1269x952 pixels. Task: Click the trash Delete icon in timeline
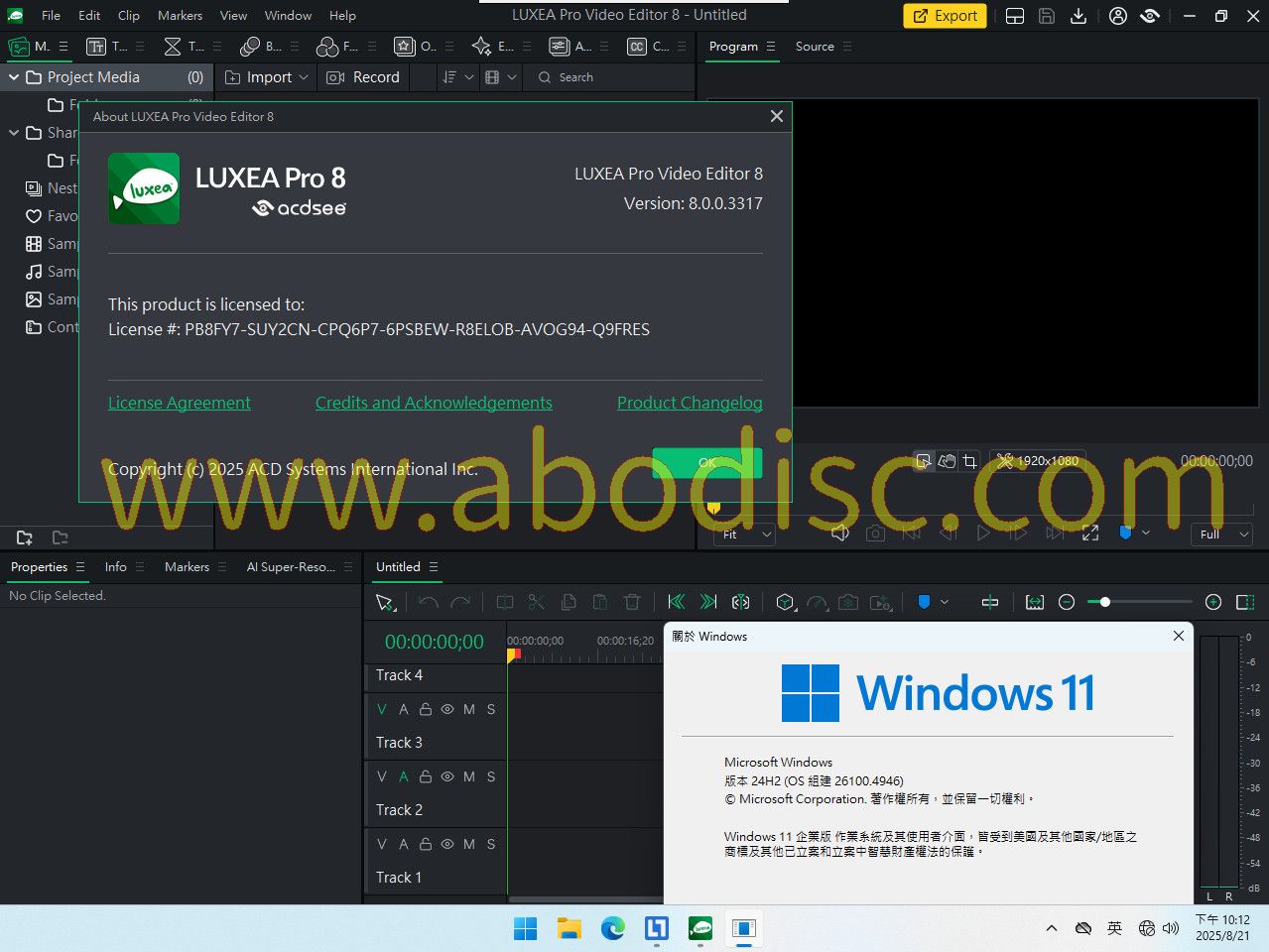(x=632, y=602)
